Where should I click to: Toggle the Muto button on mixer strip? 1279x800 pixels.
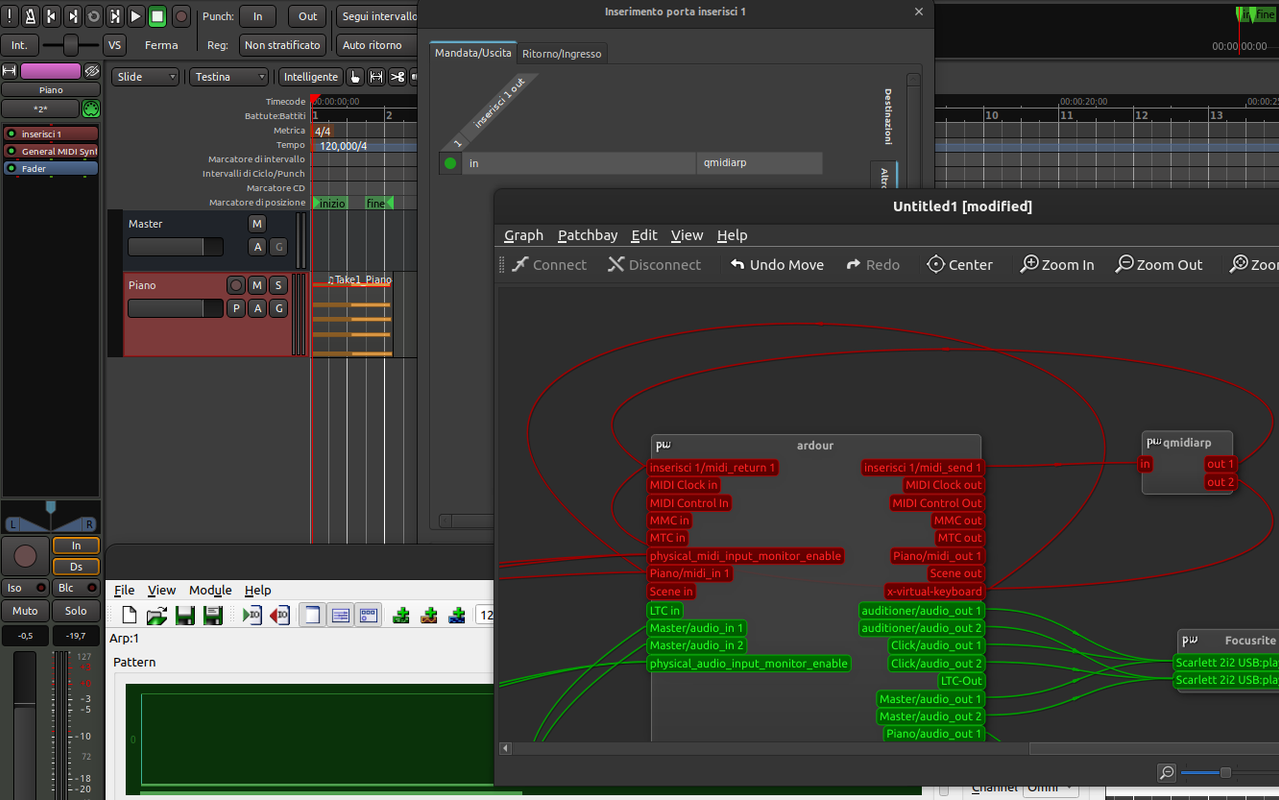point(25,611)
